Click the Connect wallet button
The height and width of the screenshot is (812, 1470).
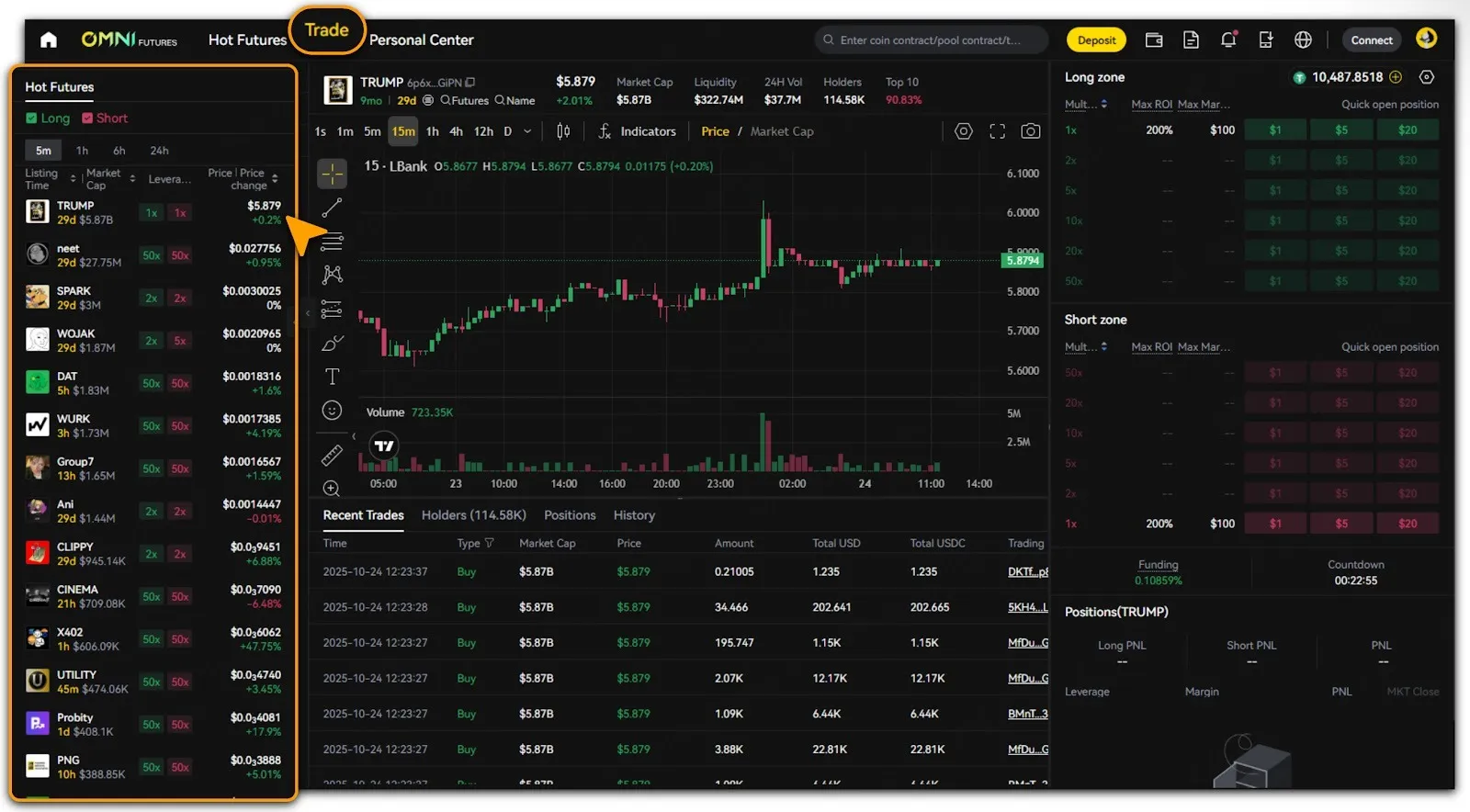(x=1371, y=39)
